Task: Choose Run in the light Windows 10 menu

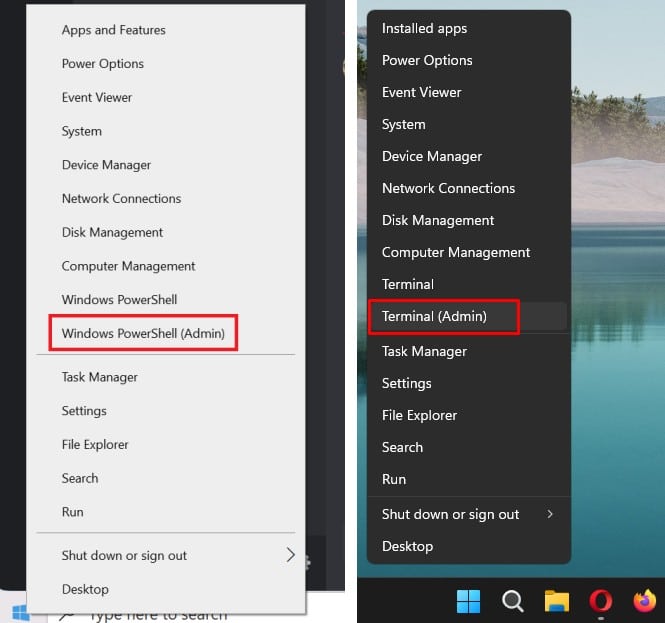Action: click(166, 512)
